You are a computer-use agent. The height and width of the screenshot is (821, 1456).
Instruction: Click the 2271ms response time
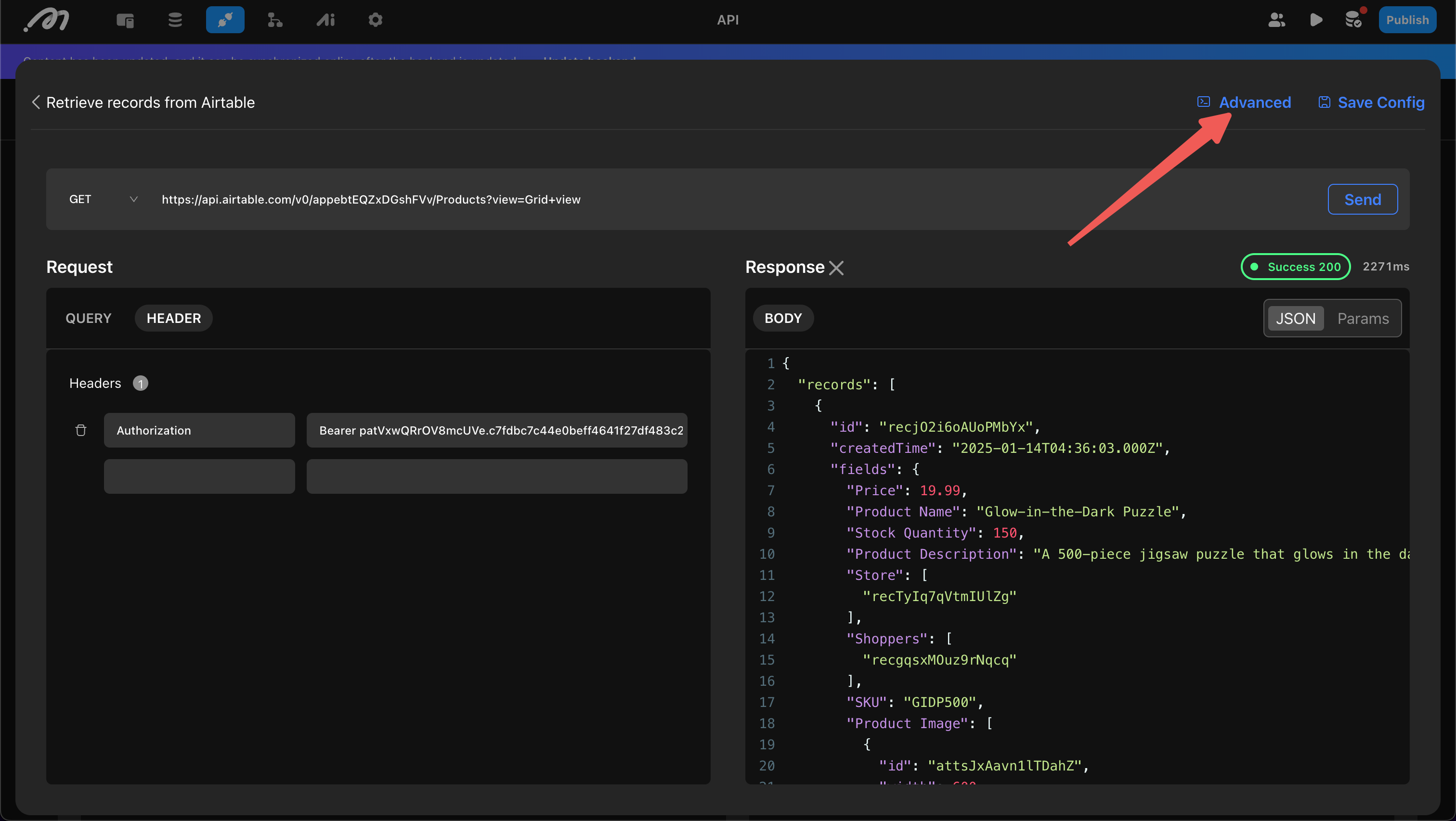(1385, 267)
